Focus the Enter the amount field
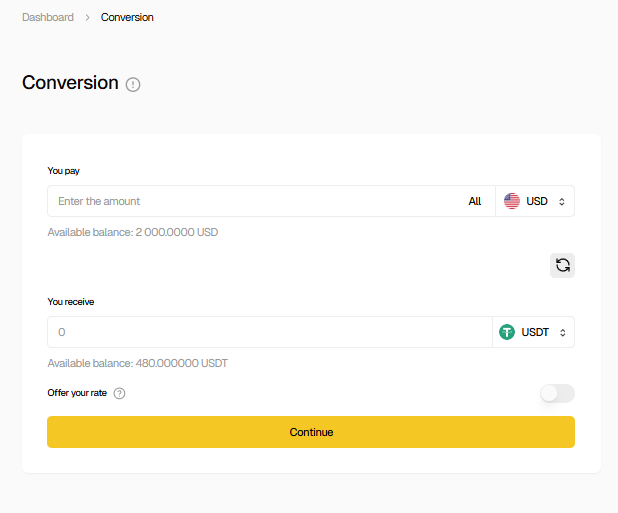Screen dimensions: 618x513 250,201
